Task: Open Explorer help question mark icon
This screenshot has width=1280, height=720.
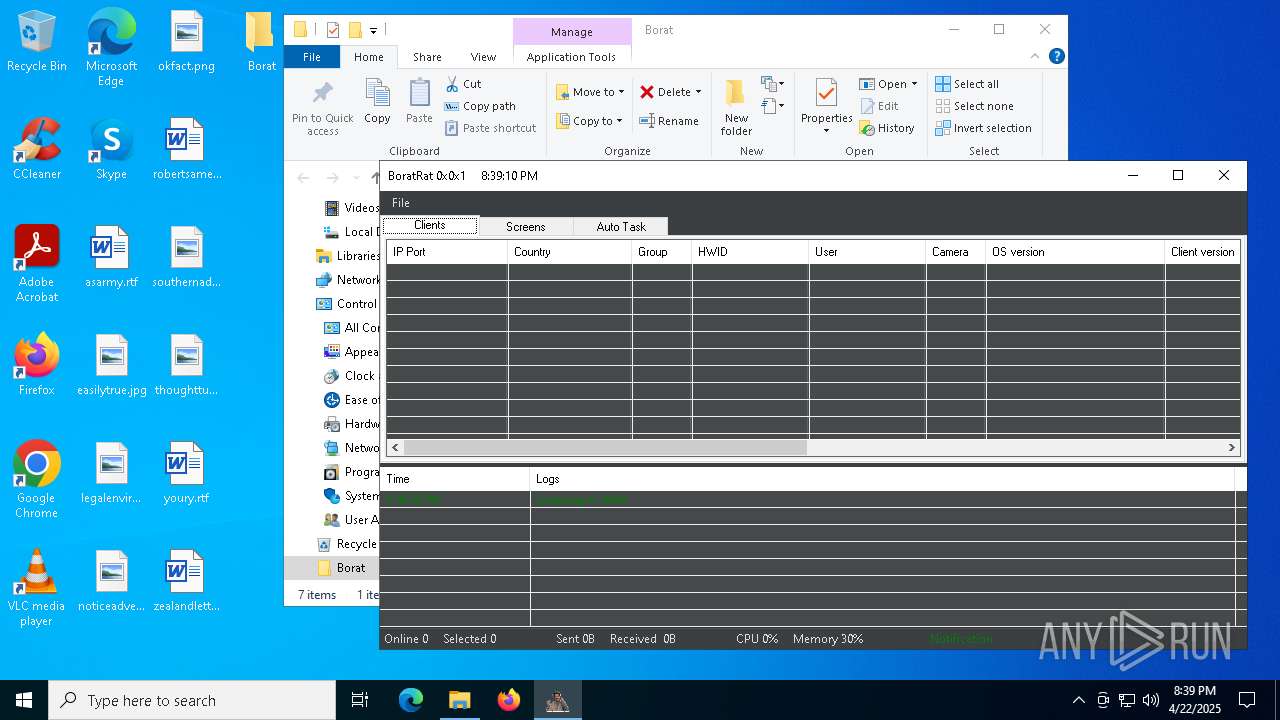Action: coord(1056,57)
